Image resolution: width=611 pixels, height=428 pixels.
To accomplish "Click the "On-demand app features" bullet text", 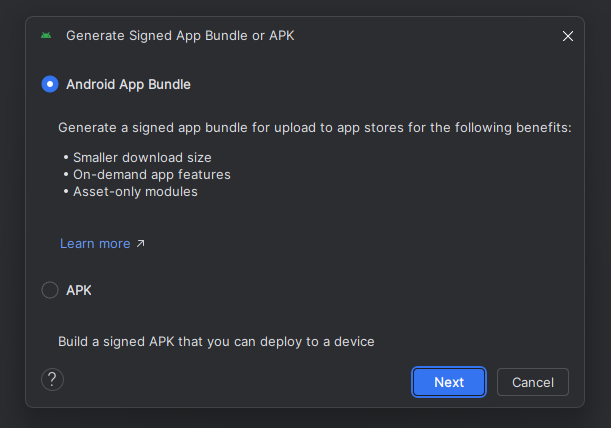I will point(150,174).
